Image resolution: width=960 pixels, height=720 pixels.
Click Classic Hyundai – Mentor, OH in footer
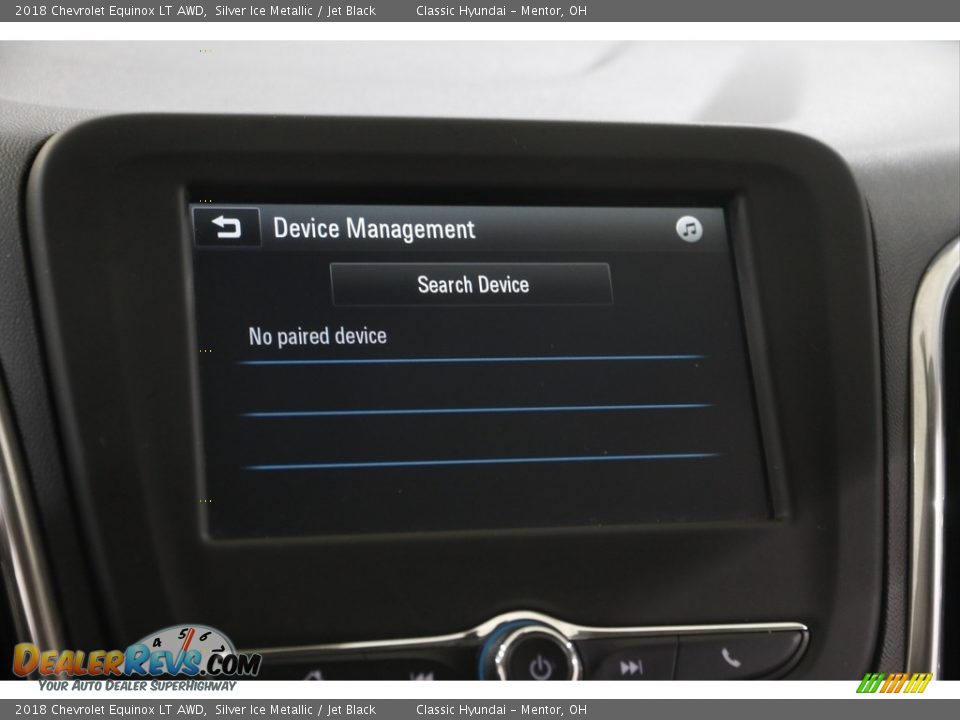tap(501, 709)
